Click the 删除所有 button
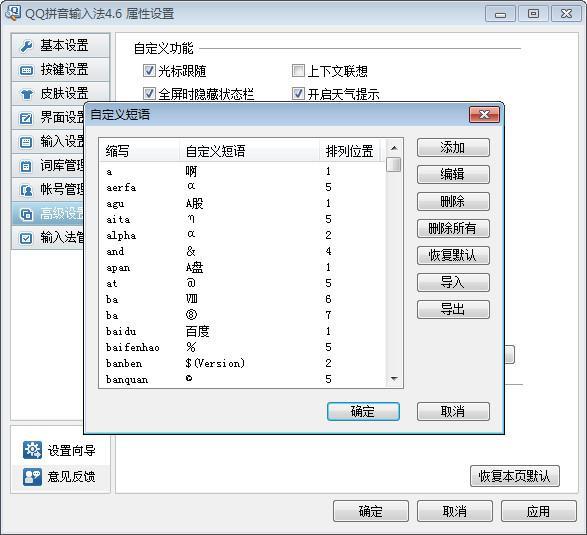 coord(453,228)
